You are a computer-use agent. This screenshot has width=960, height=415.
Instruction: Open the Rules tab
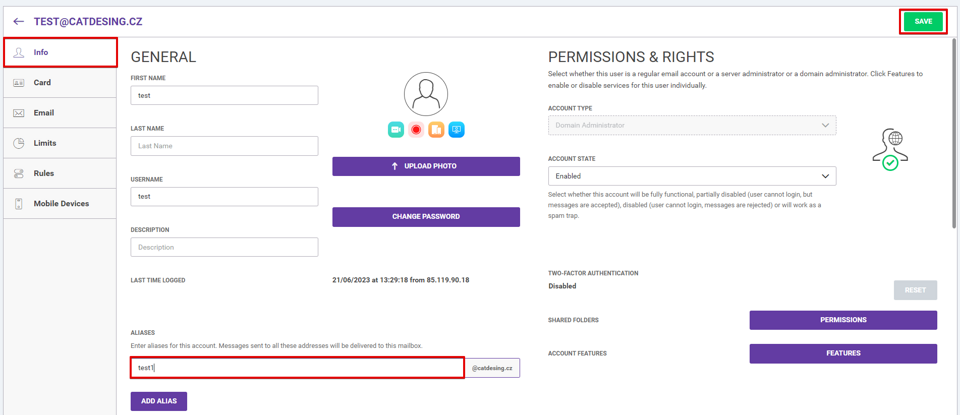pyautogui.click(x=59, y=173)
